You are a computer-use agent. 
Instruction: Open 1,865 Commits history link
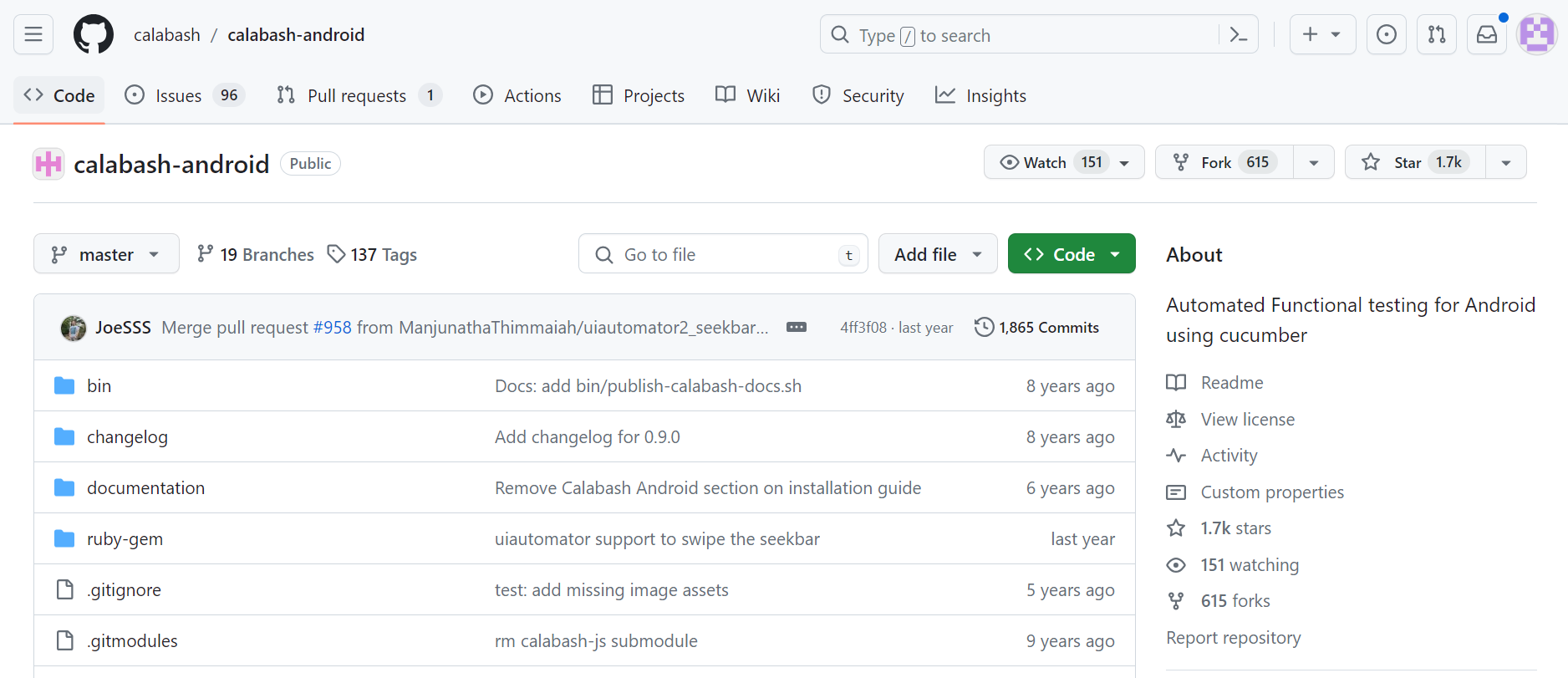click(1036, 328)
